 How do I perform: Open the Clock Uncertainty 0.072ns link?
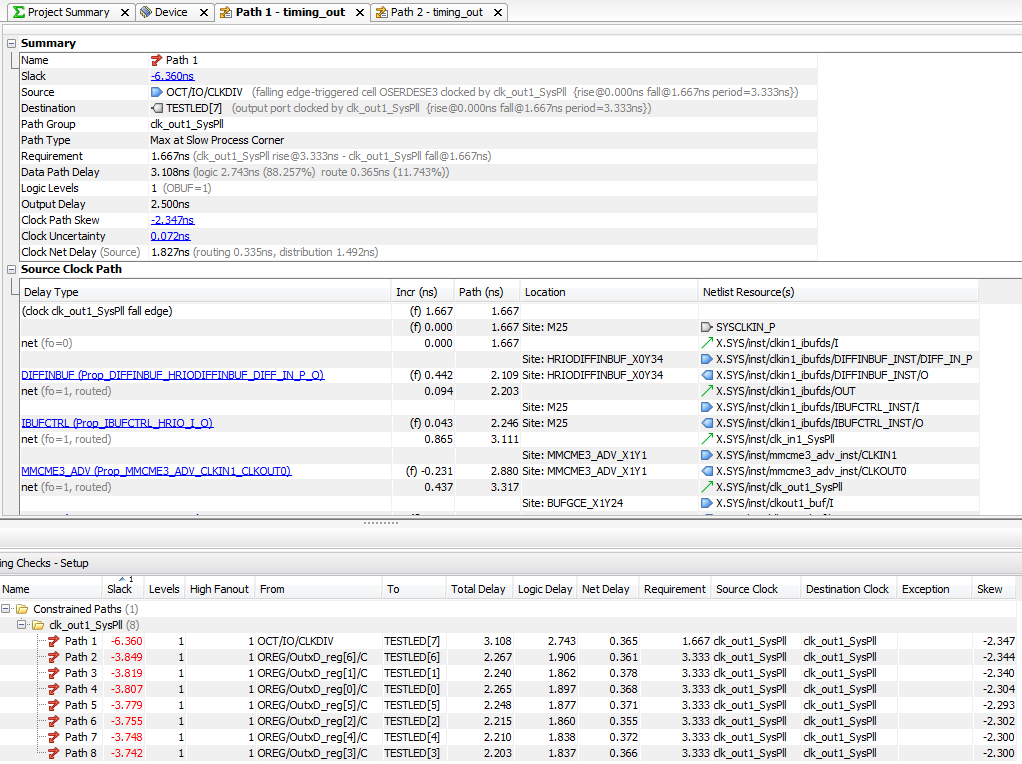[x=170, y=236]
